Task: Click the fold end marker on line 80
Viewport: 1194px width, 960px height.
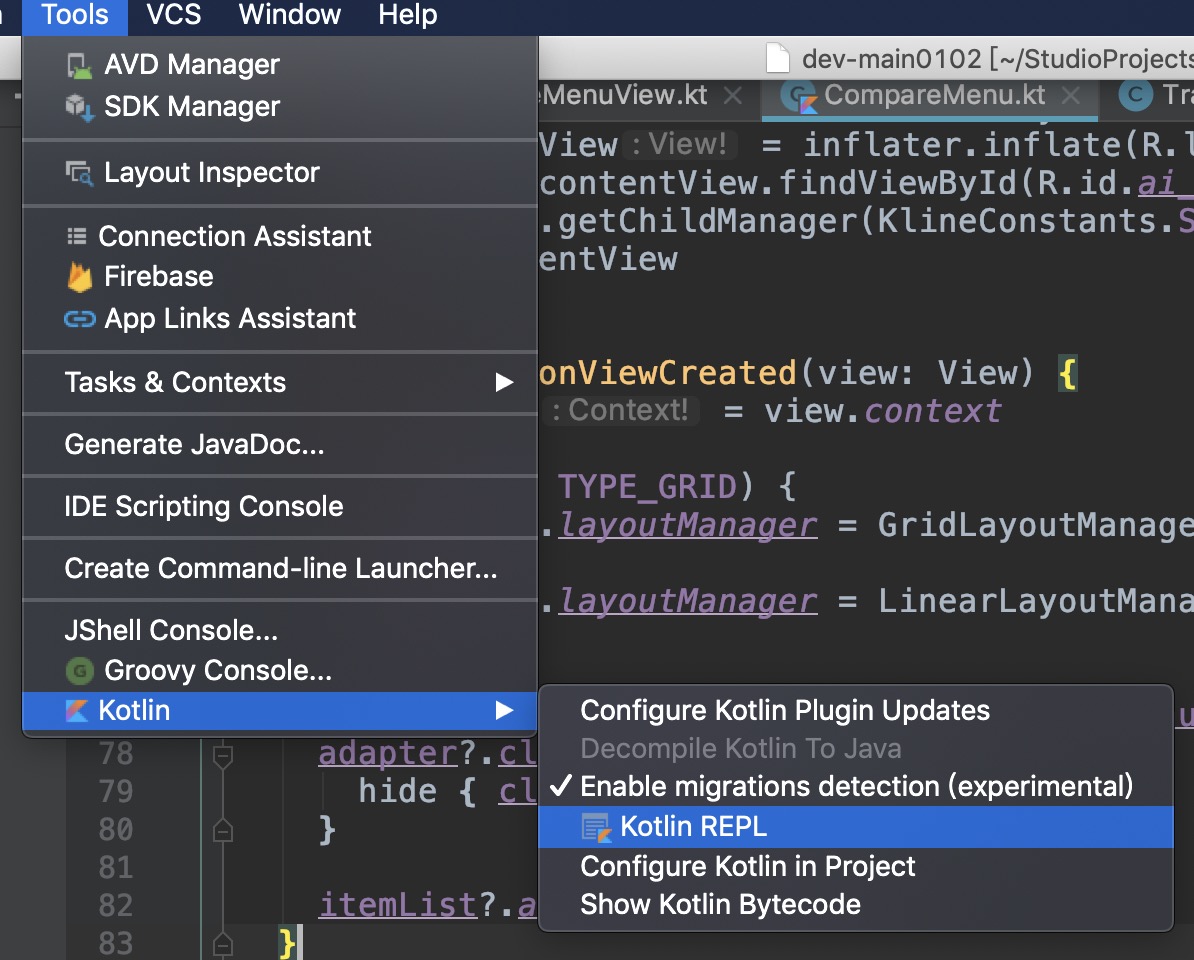Action: pos(222,830)
